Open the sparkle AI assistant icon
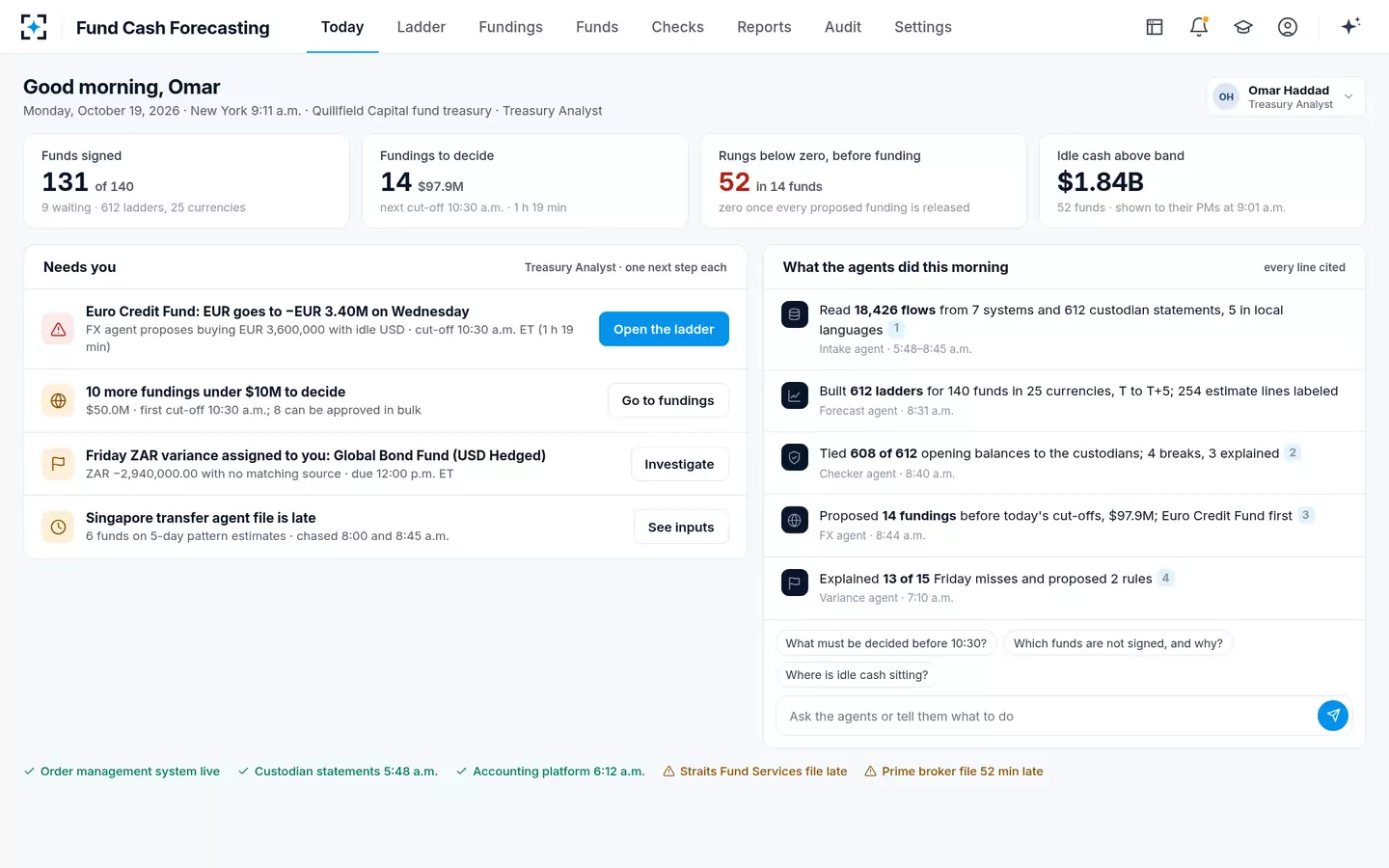The width and height of the screenshot is (1389, 868). (x=1350, y=26)
